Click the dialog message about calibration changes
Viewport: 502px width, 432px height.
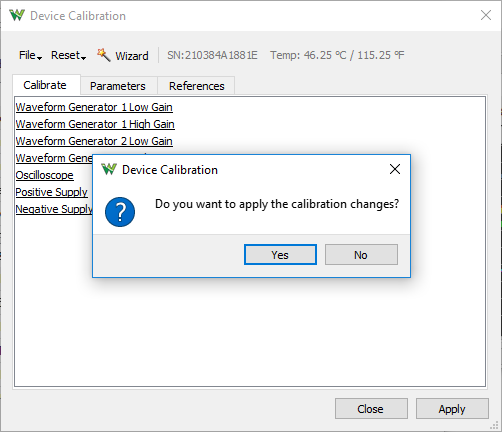click(277, 204)
